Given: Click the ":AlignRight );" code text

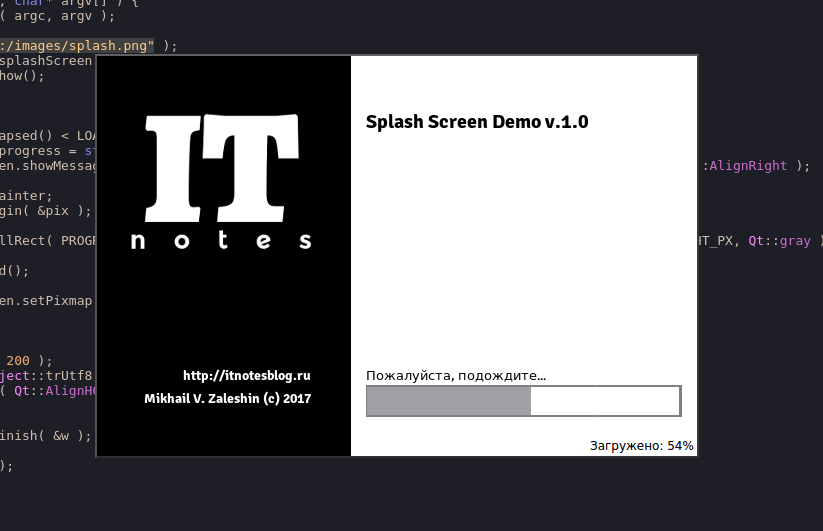Looking at the screenshot, I should [x=756, y=166].
